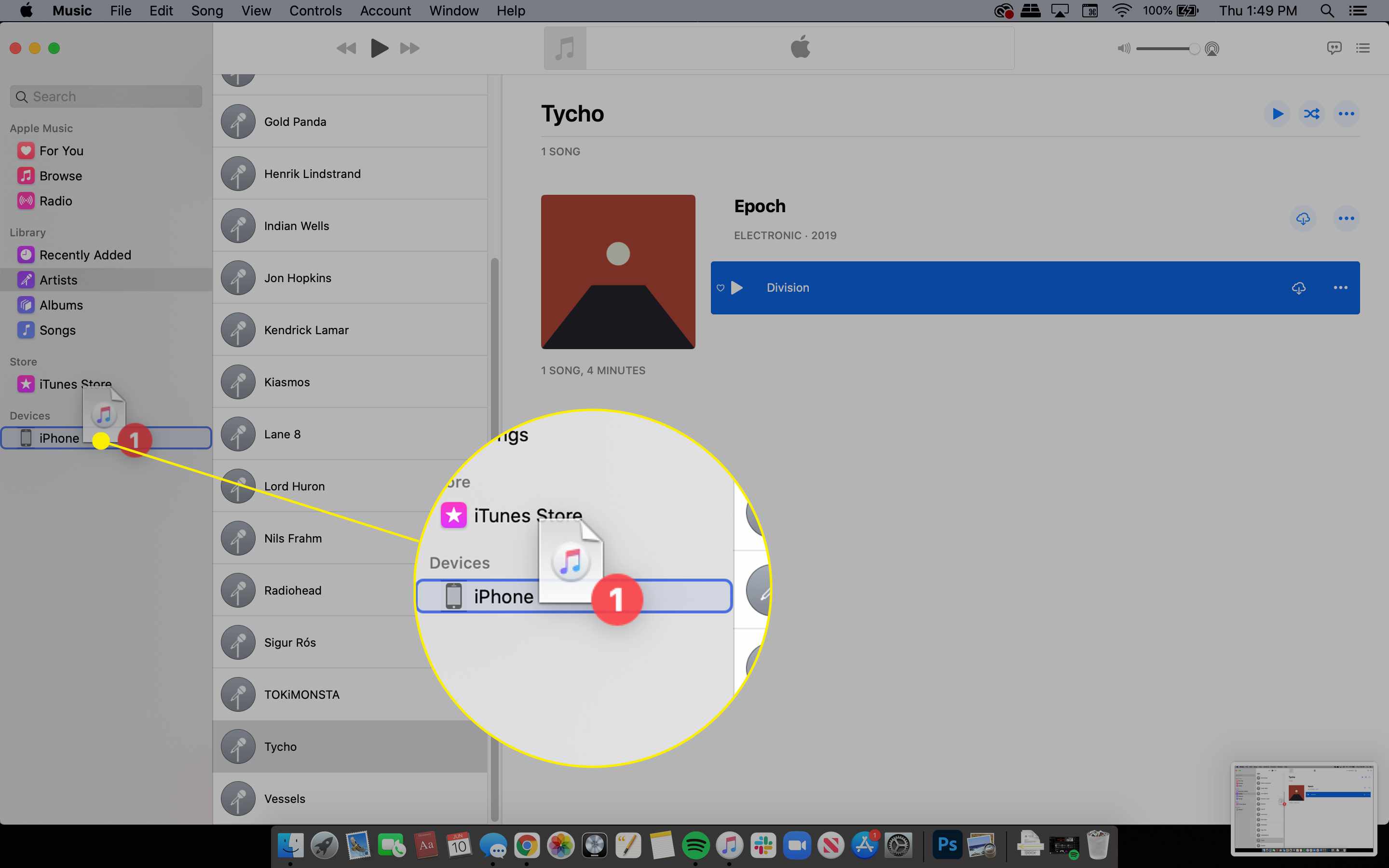Expand the Devices section in sidebar

[28, 415]
